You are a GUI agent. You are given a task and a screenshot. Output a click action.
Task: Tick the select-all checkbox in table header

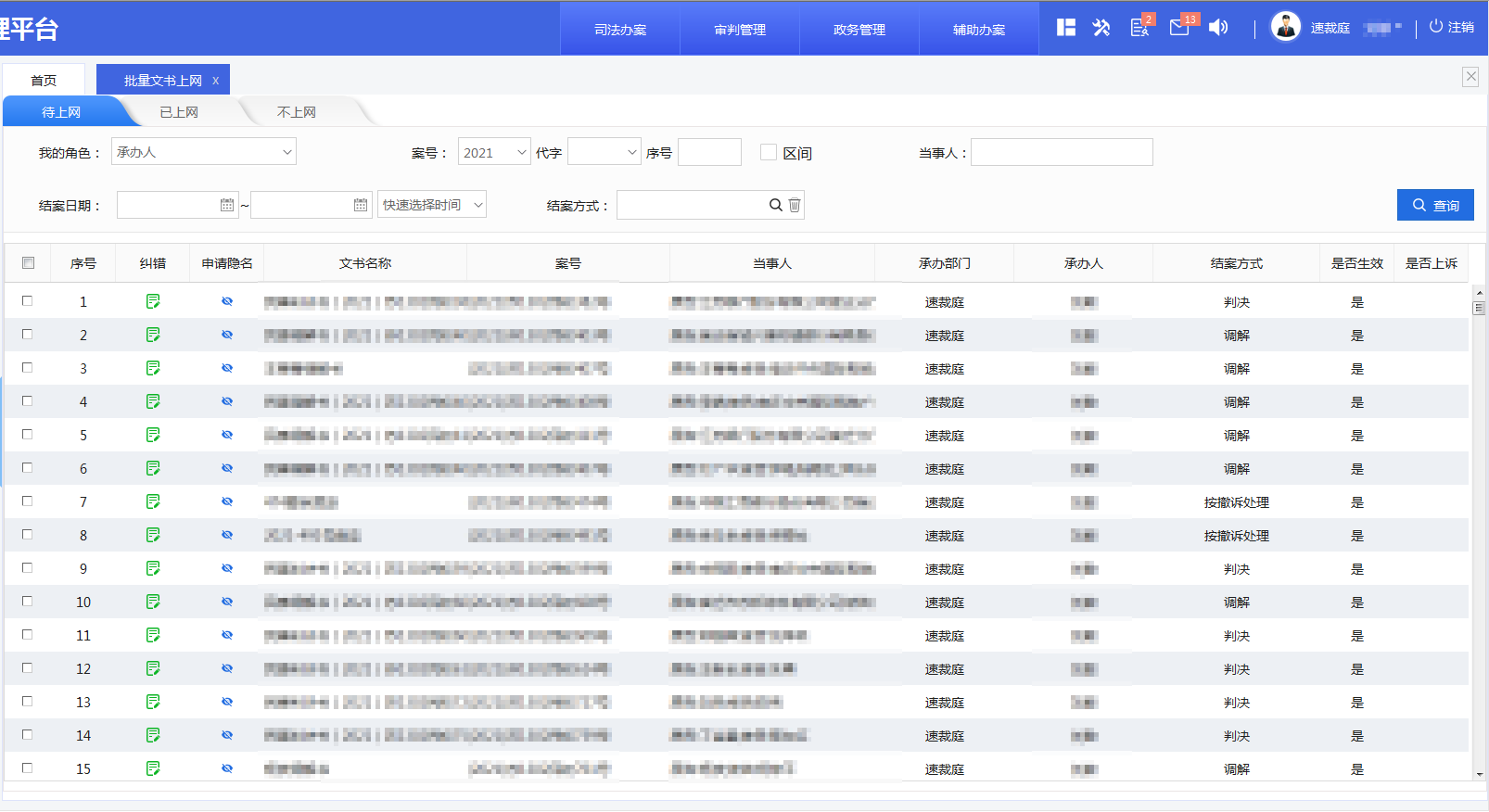28,263
